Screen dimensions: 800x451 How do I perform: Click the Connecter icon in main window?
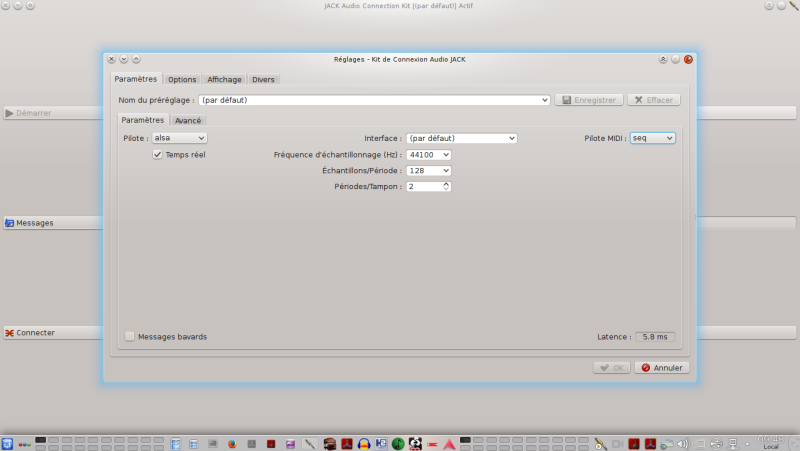[9, 333]
